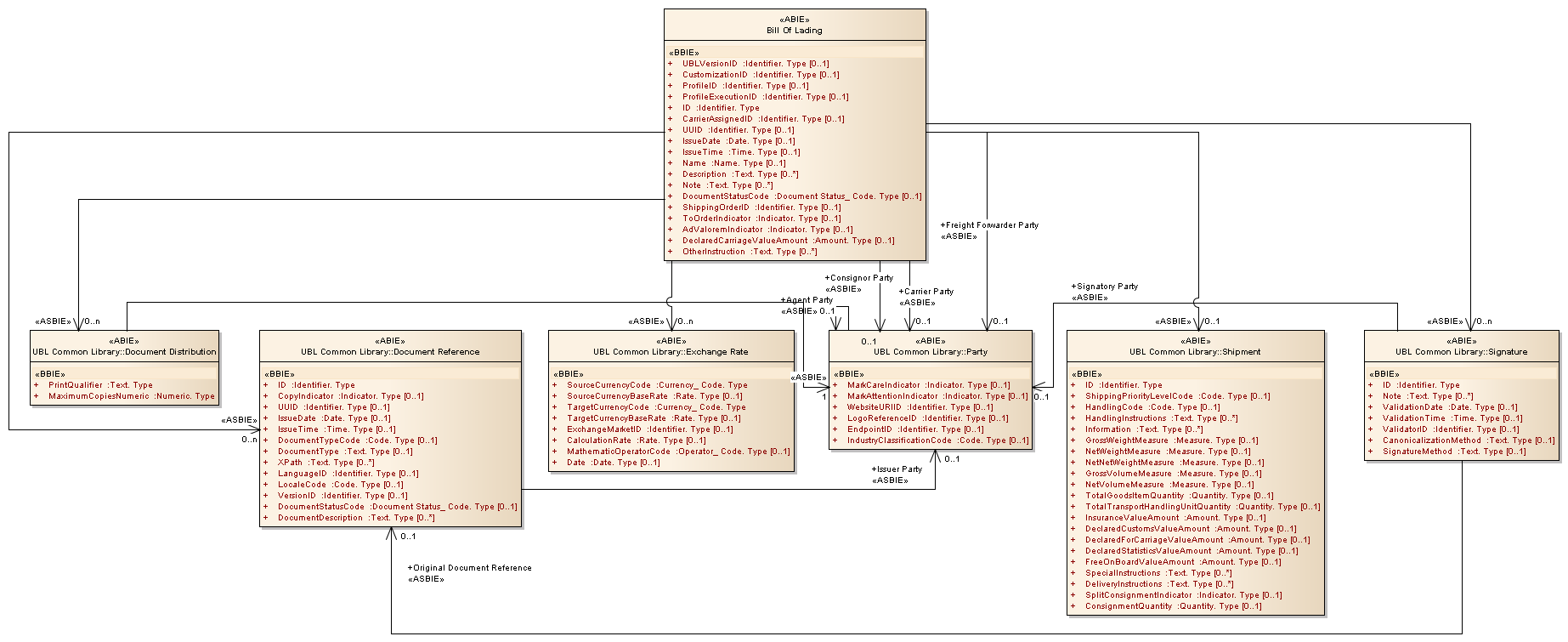Click the Bill Of Lading class title

pos(794,30)
